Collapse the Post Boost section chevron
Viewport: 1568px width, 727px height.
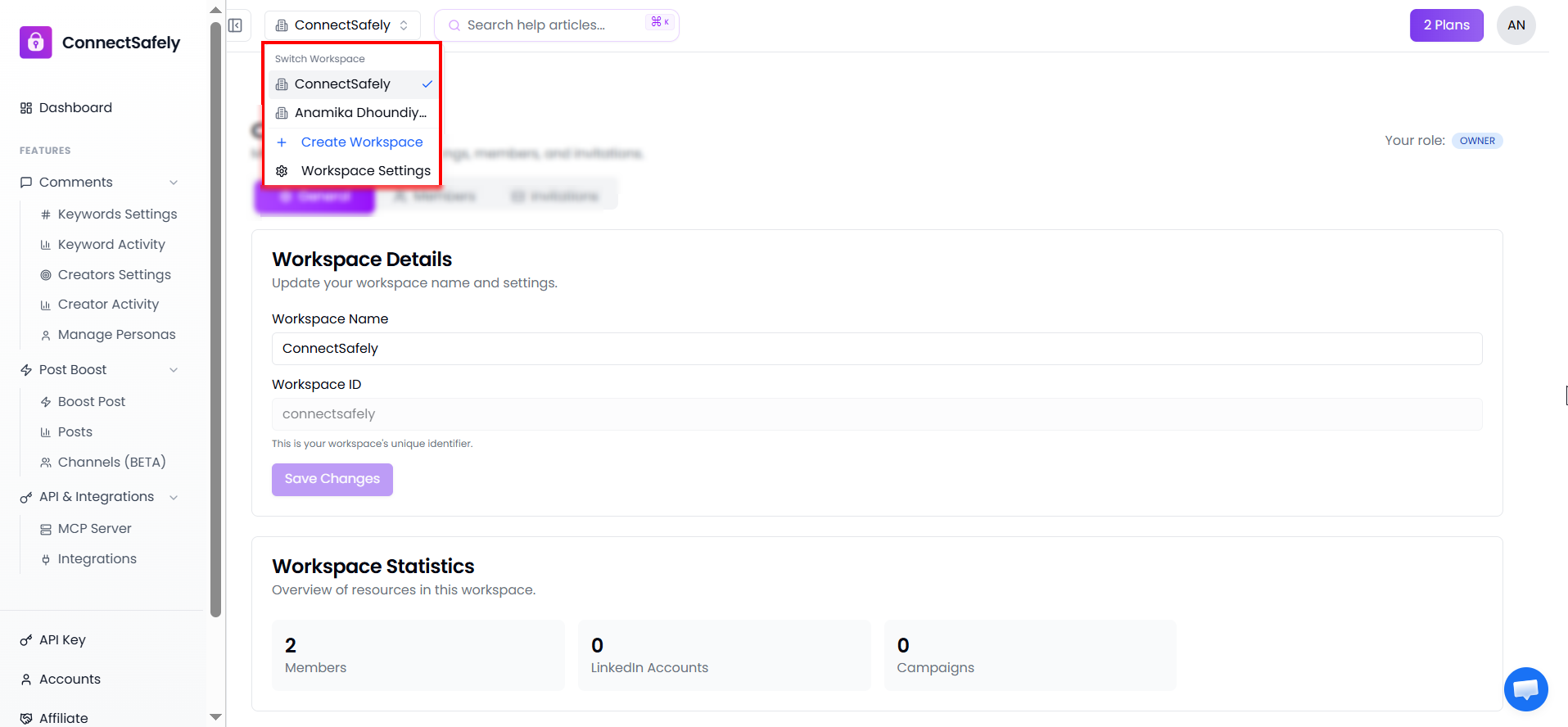click(174, 370)
